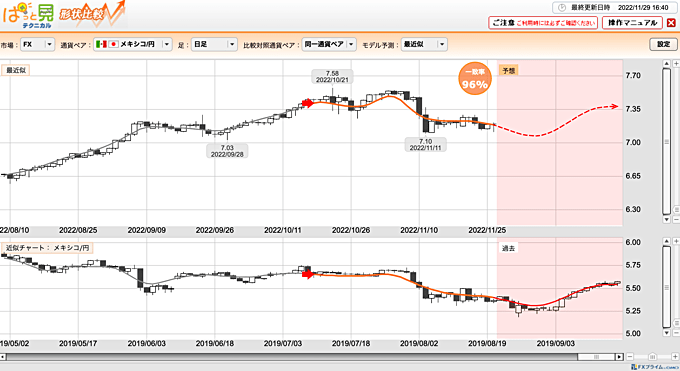Click the 予想 forecast label
The image size is (680, 371).
[509, 70]
